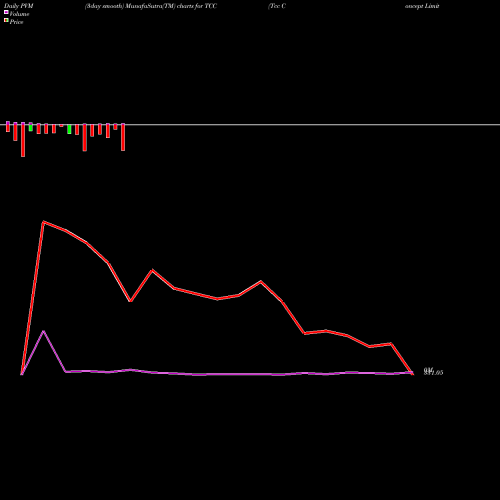Click the bright green bar near the middle of the bar row
This screenshot has width=500, height=500.
pos(69,129)
